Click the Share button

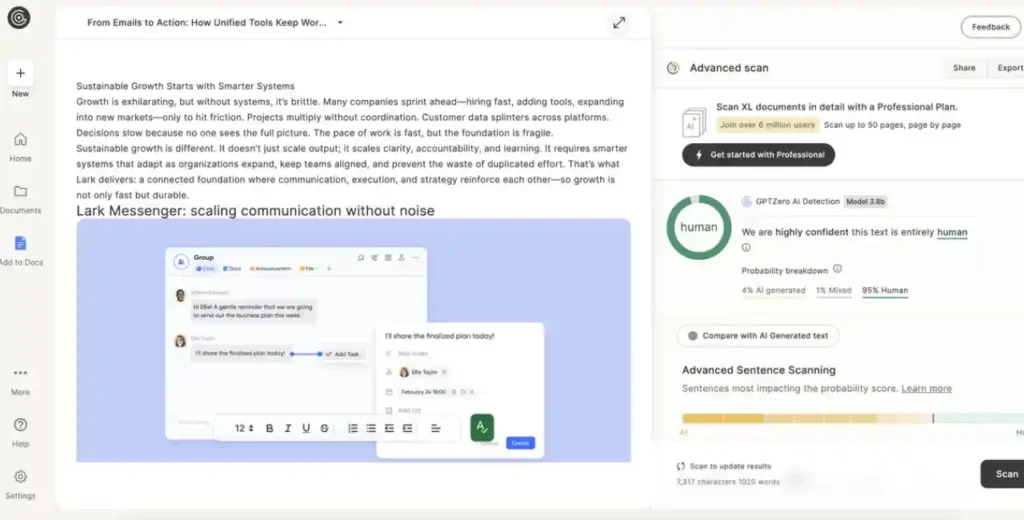click(x=964, y=68)
